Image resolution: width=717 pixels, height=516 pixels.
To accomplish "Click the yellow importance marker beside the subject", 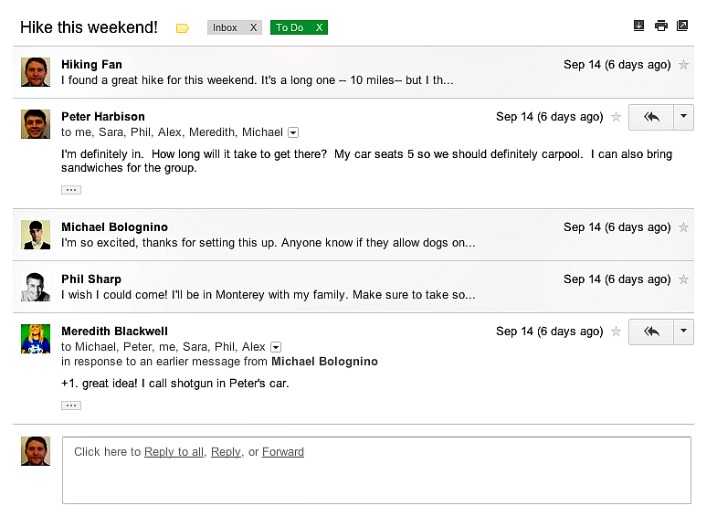I will tap(182, 28).
